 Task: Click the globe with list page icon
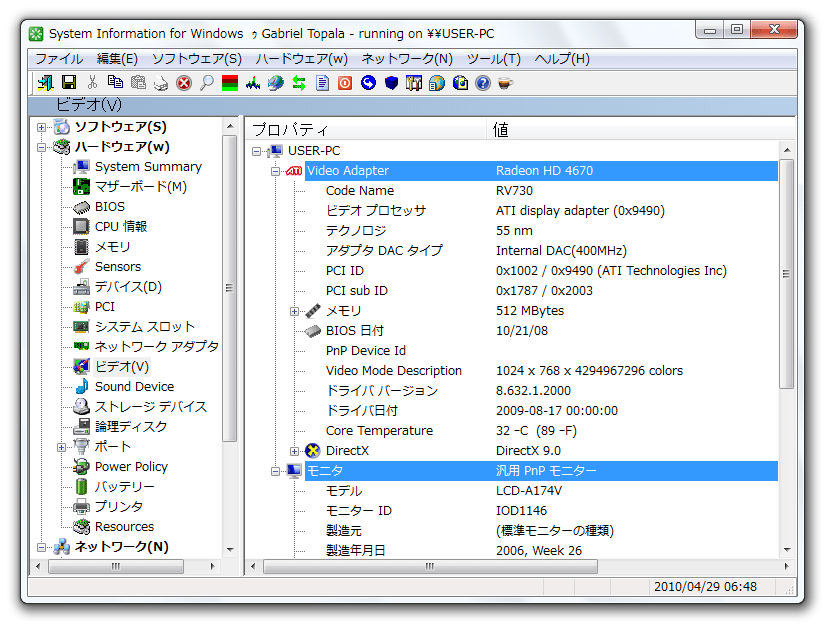tap(437, 83)
